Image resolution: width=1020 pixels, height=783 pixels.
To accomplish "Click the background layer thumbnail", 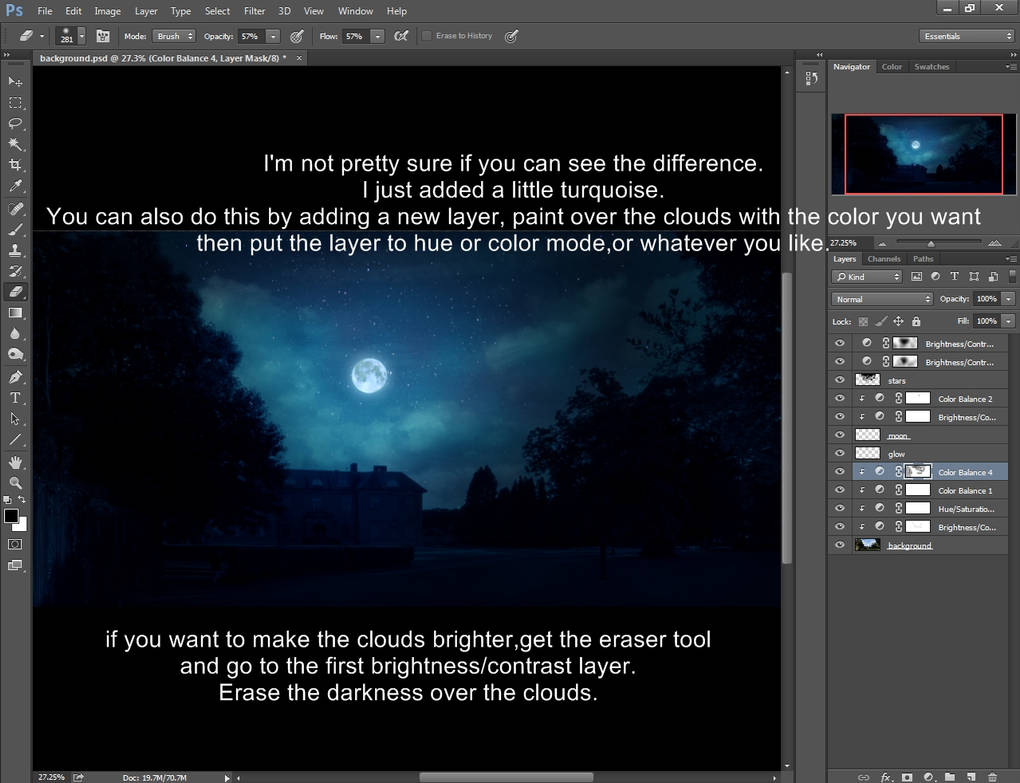I will click(x=868, y=545).
